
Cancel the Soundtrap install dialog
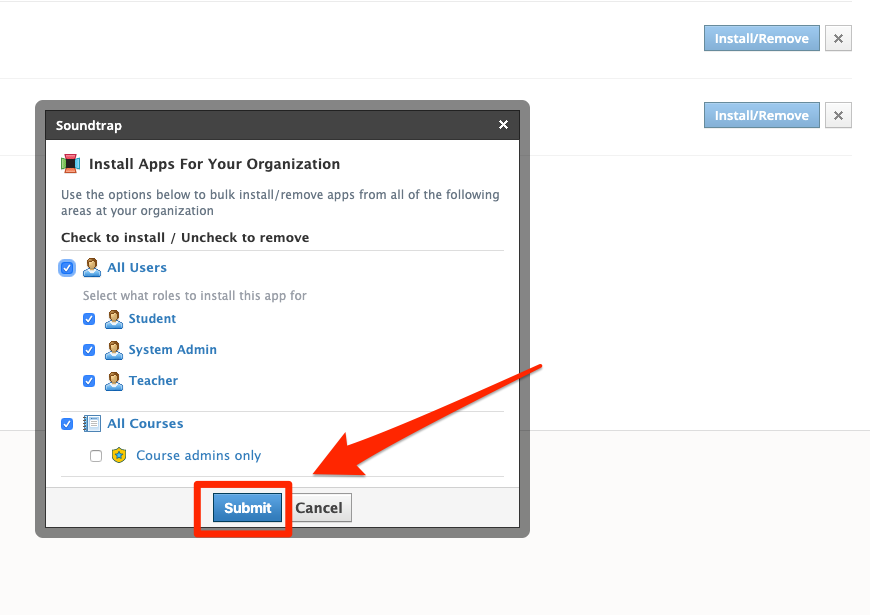click(319, 508)
